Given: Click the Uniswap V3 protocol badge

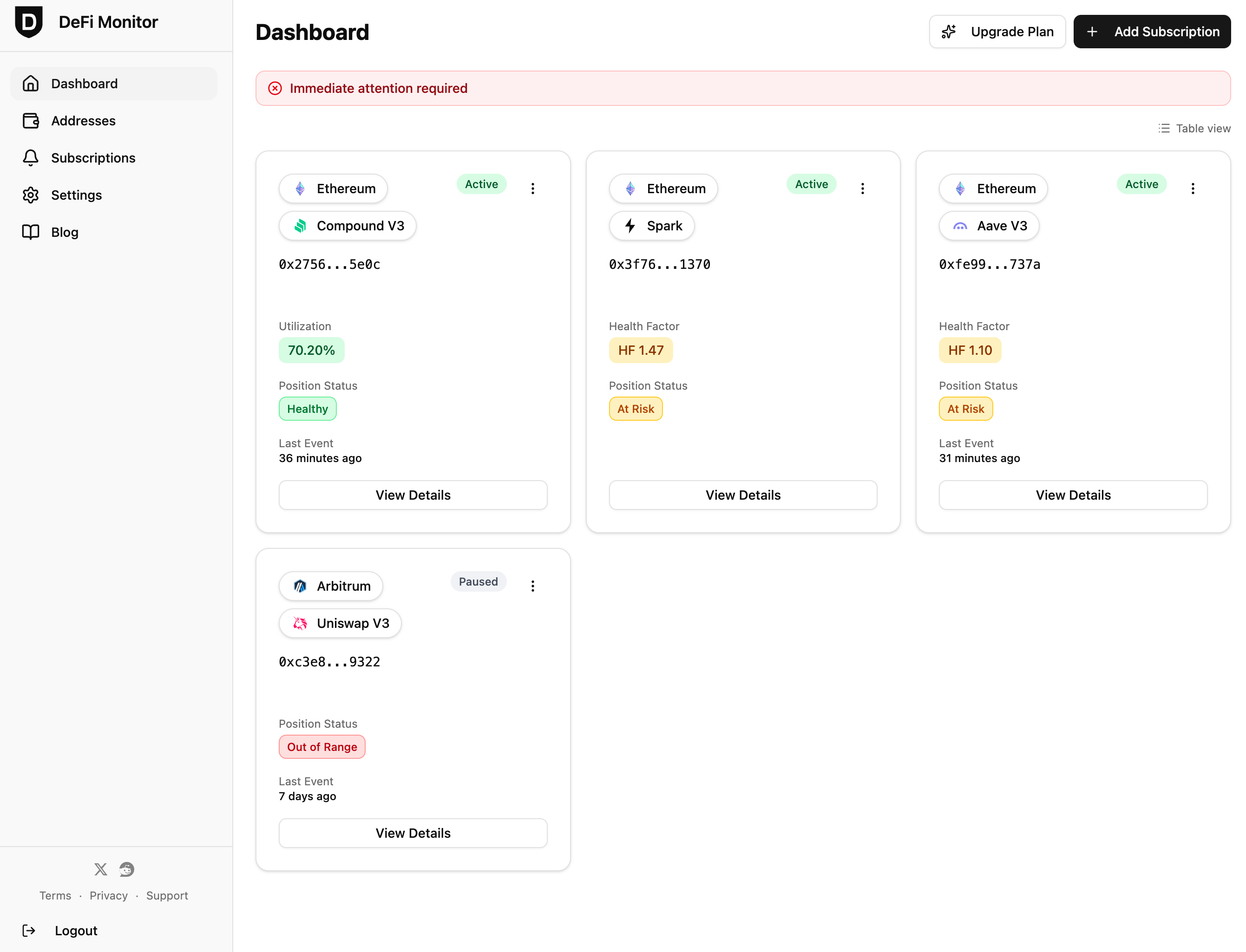Looking at the screenshot, I should pyautogui.click(x=340, y=623).
